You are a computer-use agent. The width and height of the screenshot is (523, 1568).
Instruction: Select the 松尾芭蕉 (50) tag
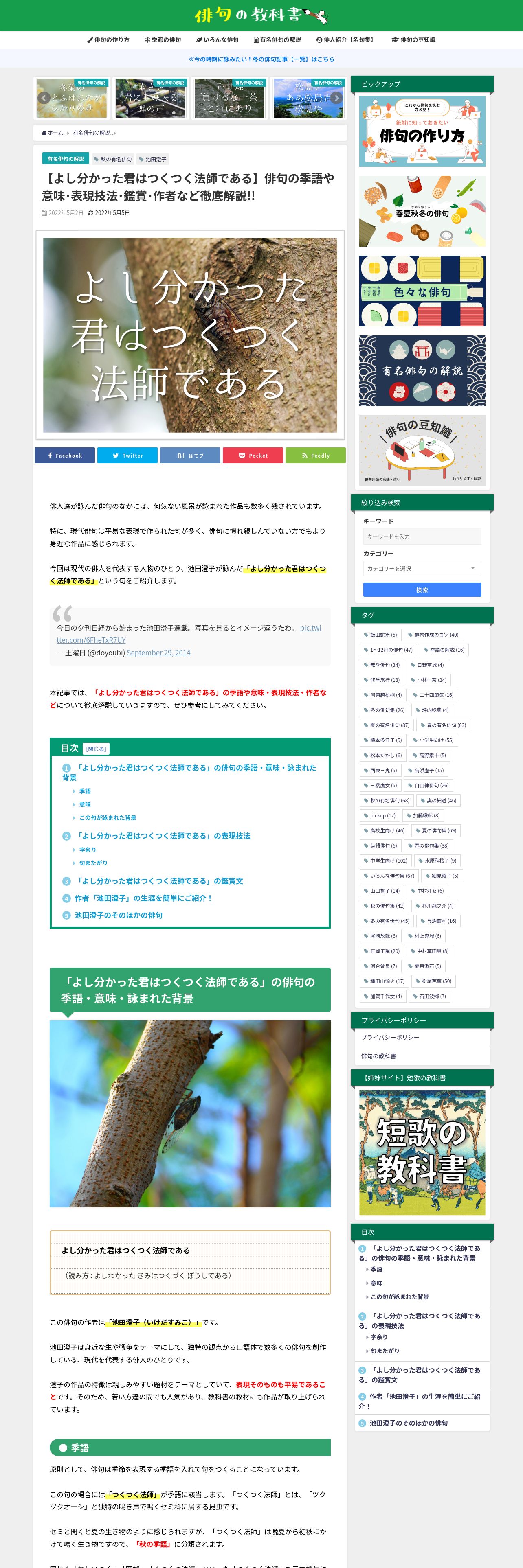433,981
